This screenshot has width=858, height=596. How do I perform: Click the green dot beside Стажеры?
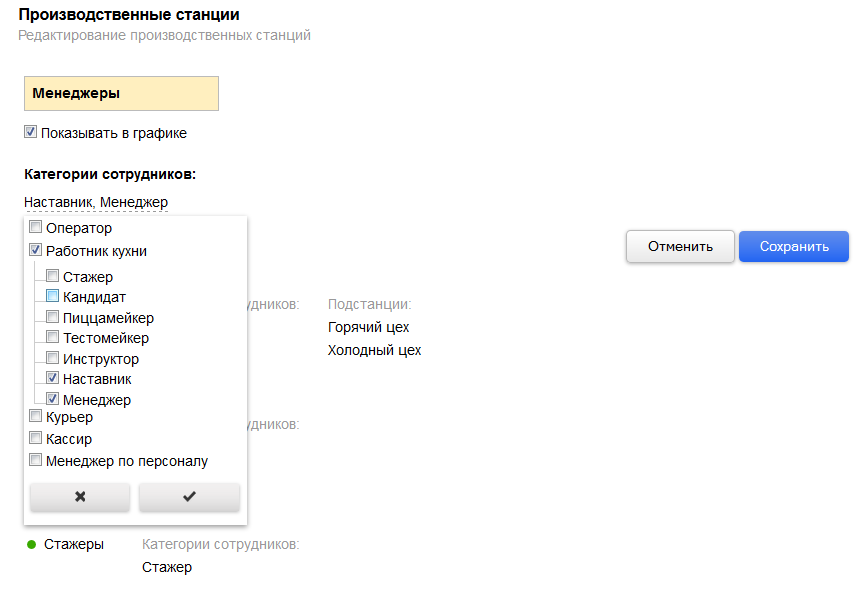32,545
